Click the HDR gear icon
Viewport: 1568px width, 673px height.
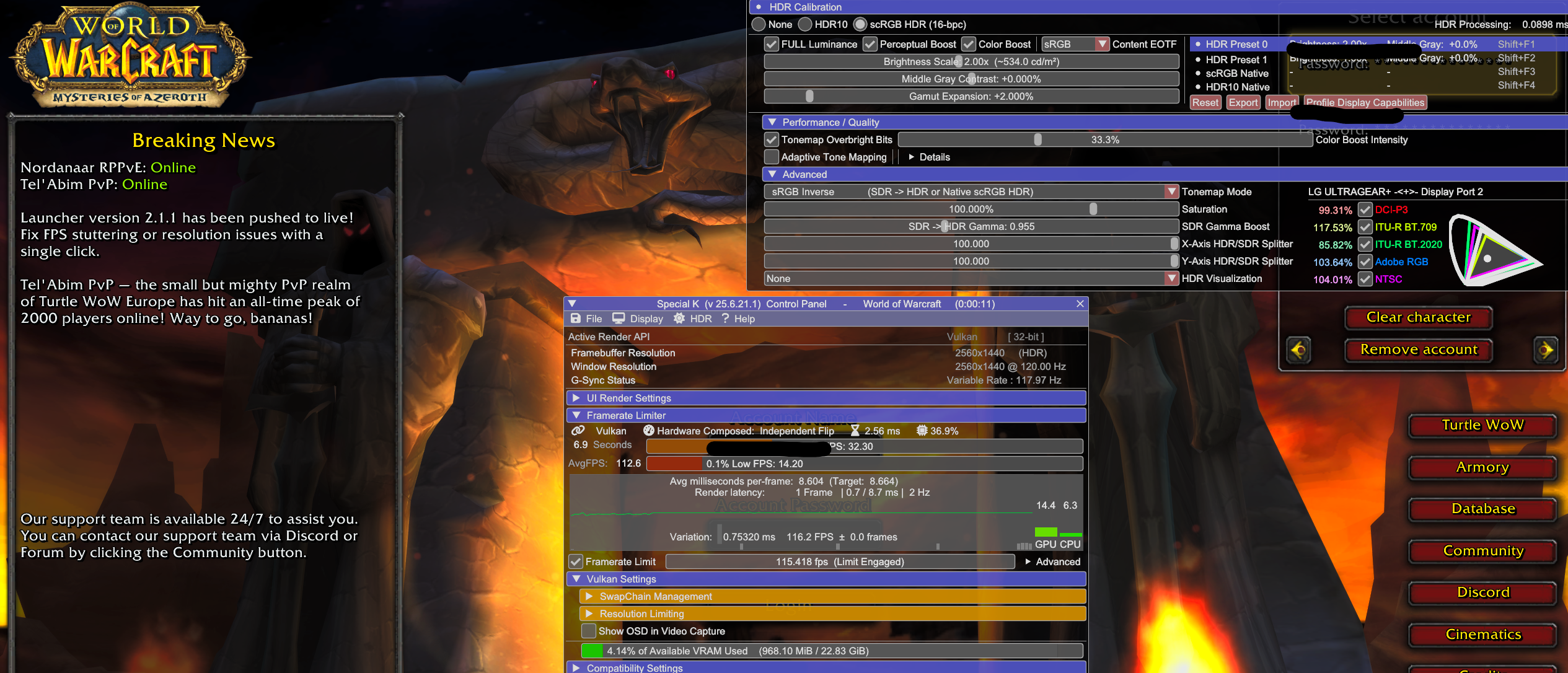pyautogui.click(x=679, y=319)
